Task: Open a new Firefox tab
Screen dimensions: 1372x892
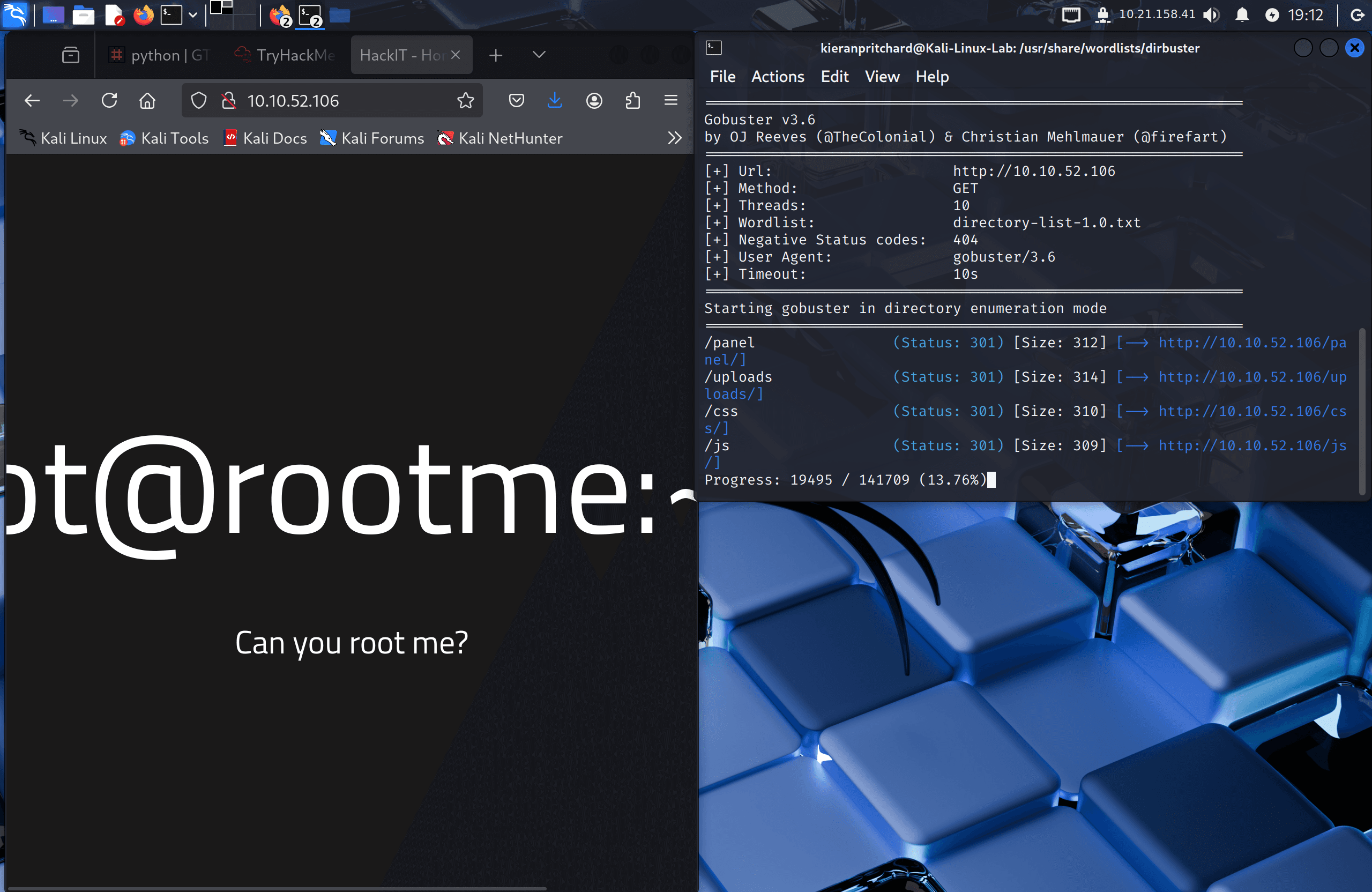Action: click(496, 55)
